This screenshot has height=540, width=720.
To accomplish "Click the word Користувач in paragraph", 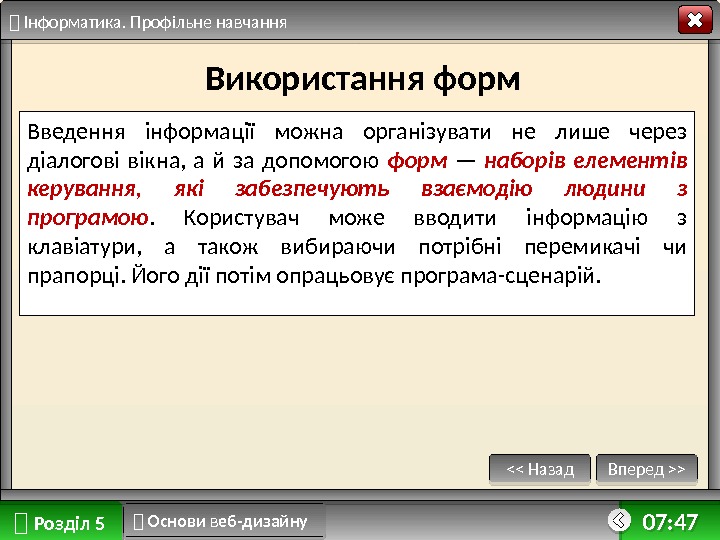I will click(x=241, y=218).
